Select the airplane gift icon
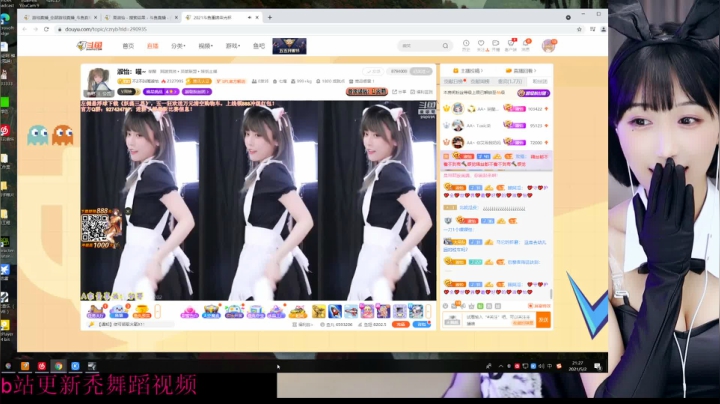The height and width of the screenshot is (404, 720). click(351, 311)
